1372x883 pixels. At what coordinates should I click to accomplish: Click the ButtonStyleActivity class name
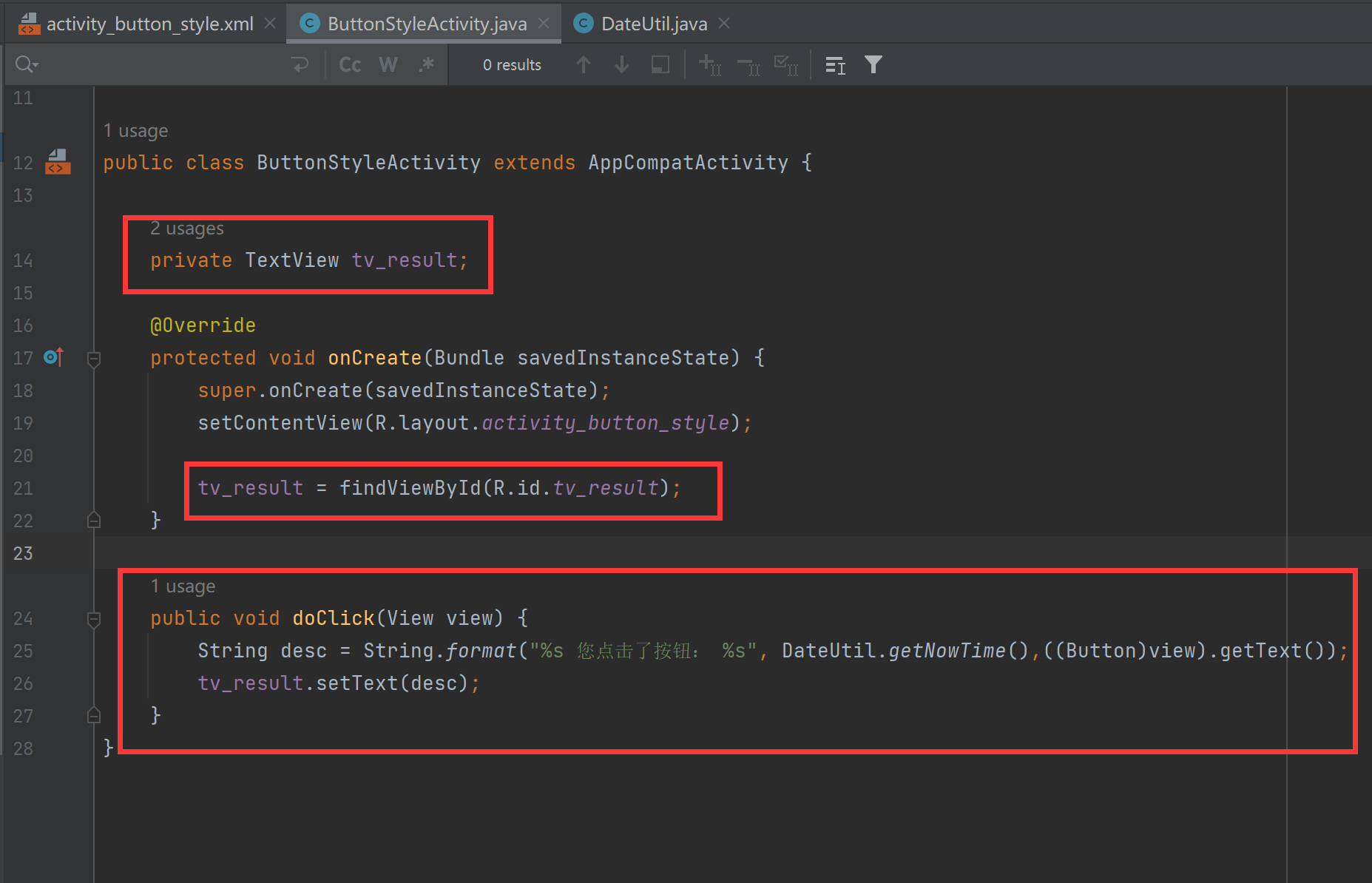369,163
